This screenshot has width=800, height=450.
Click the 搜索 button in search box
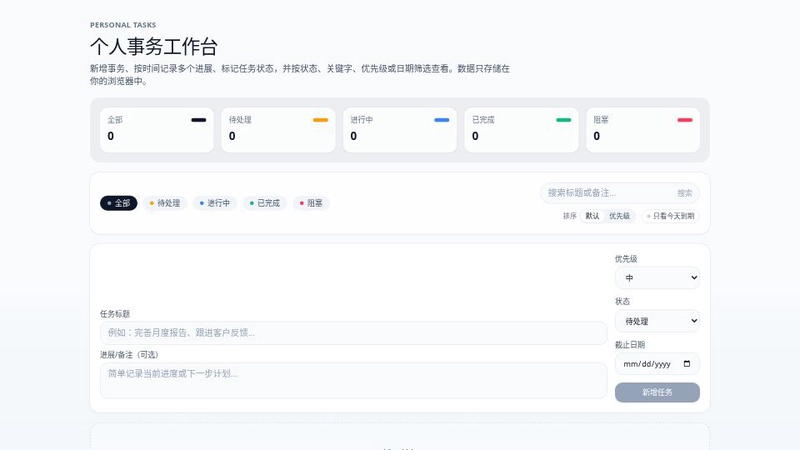pyautogui.click(x=685, y=193)
